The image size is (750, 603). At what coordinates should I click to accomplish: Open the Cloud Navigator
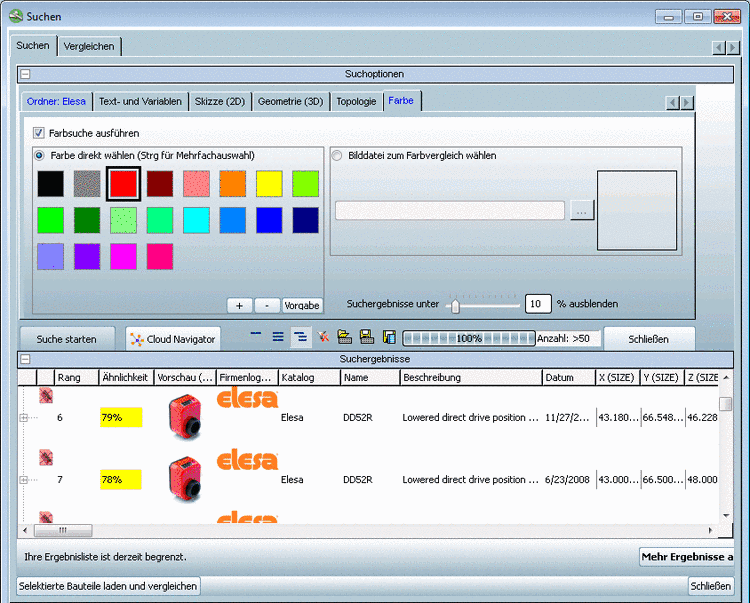tap(172, 339)
